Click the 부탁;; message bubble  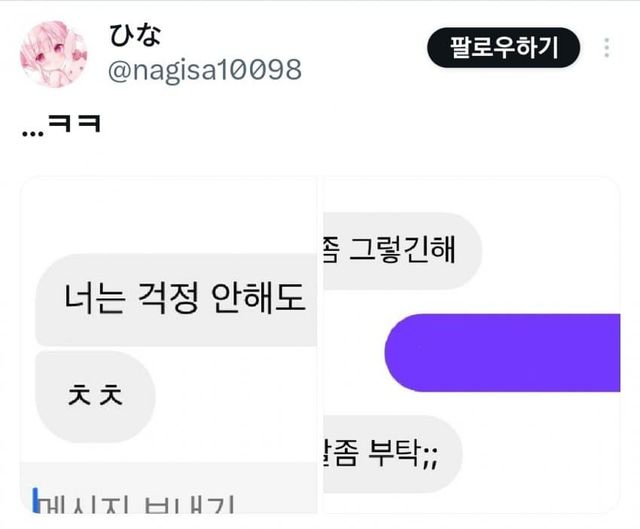click(x=393, y=454)
